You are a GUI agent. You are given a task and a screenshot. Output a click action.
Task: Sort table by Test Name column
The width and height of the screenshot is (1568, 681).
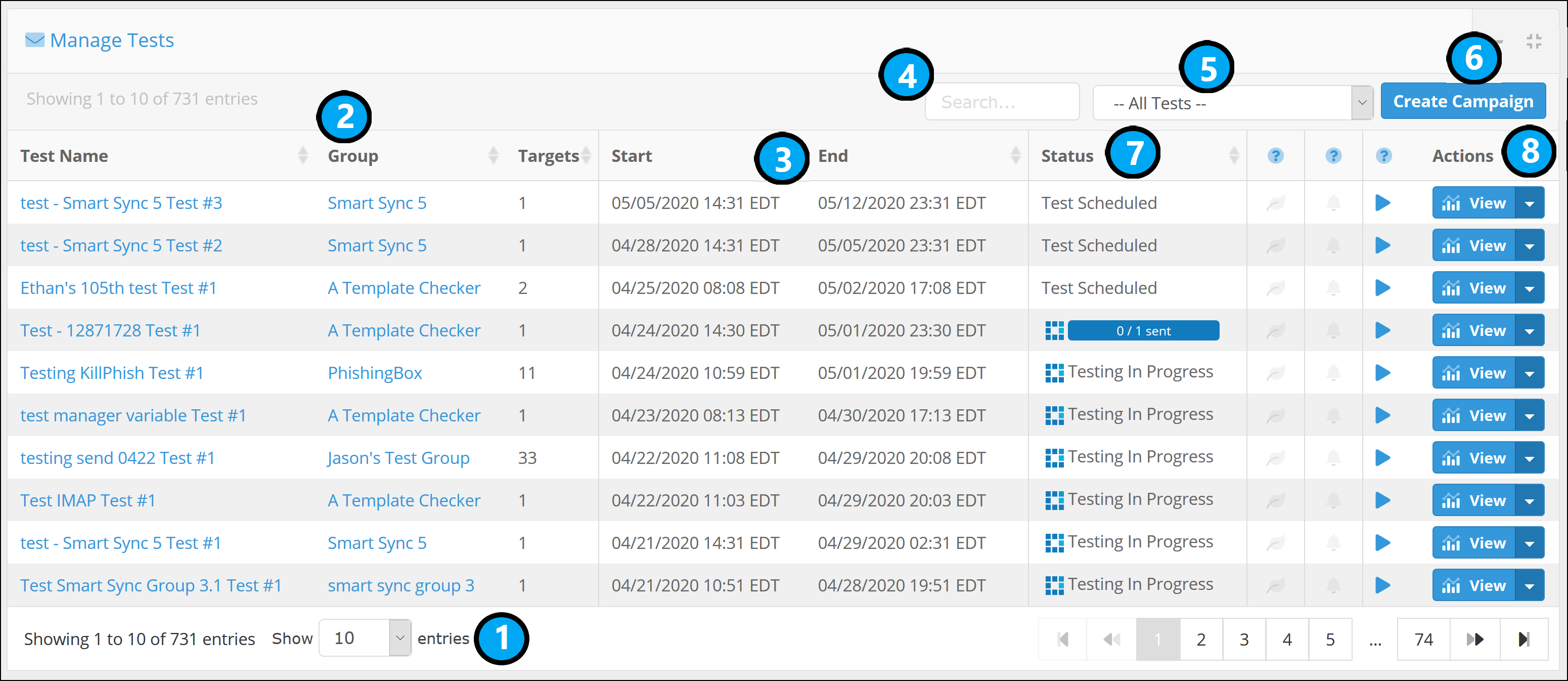[x=64, y=156]
